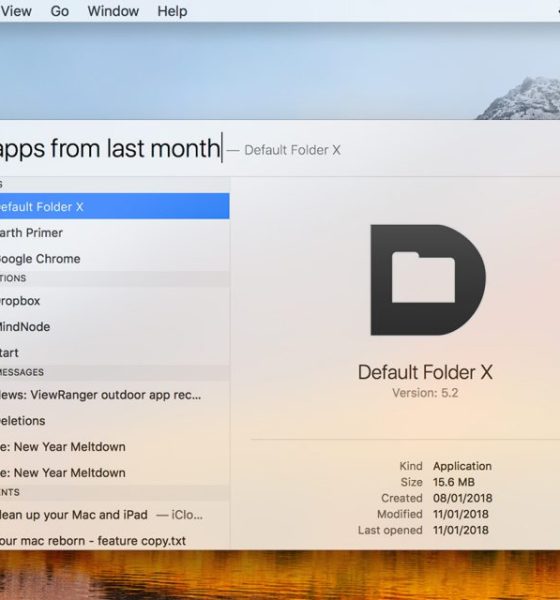The width and height of the screenshot is (560, 600).
Task: Select the Default Folder X result
Action: 114,206
